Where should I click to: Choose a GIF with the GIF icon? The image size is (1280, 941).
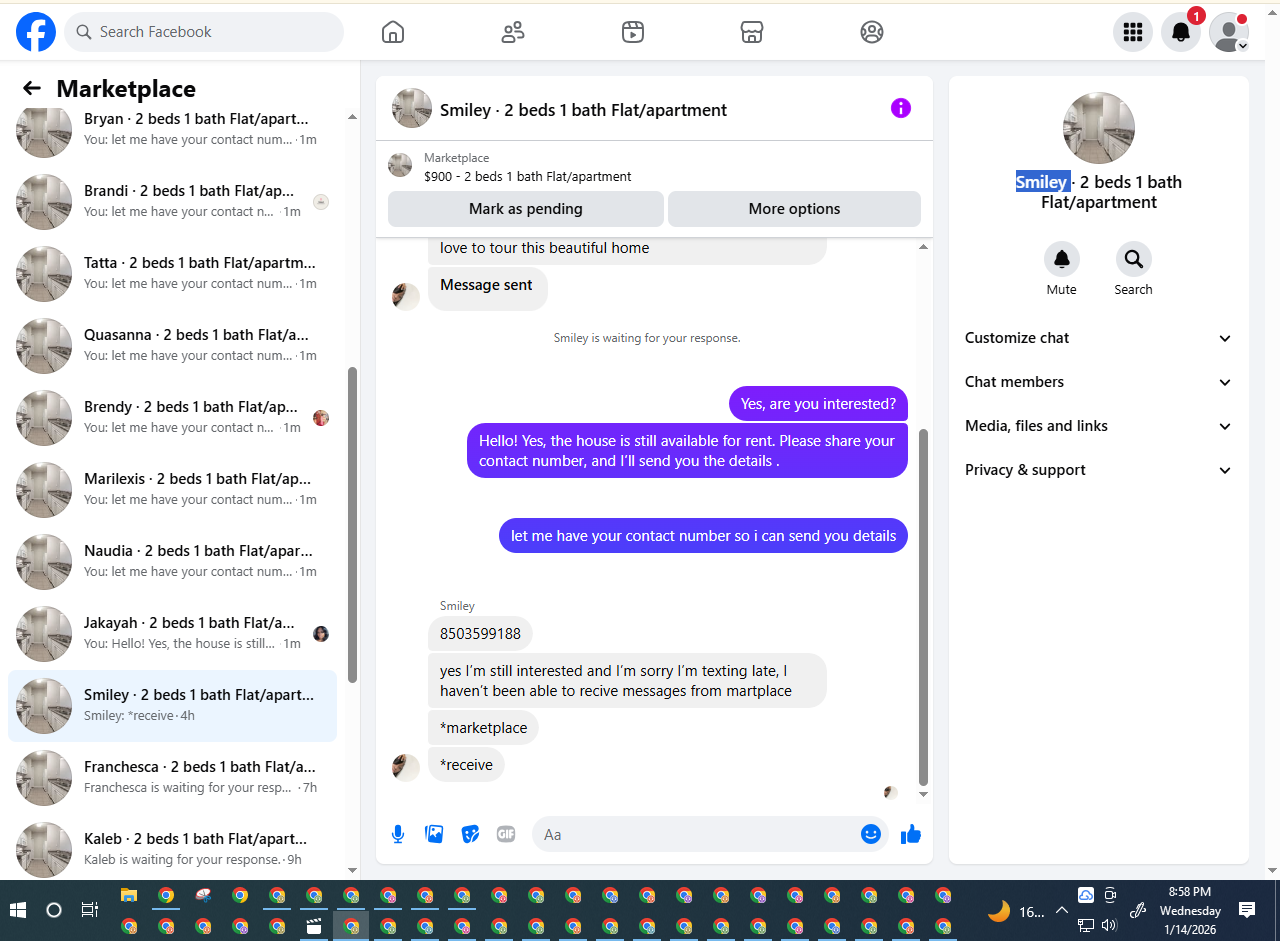click(x=506, y=834)
